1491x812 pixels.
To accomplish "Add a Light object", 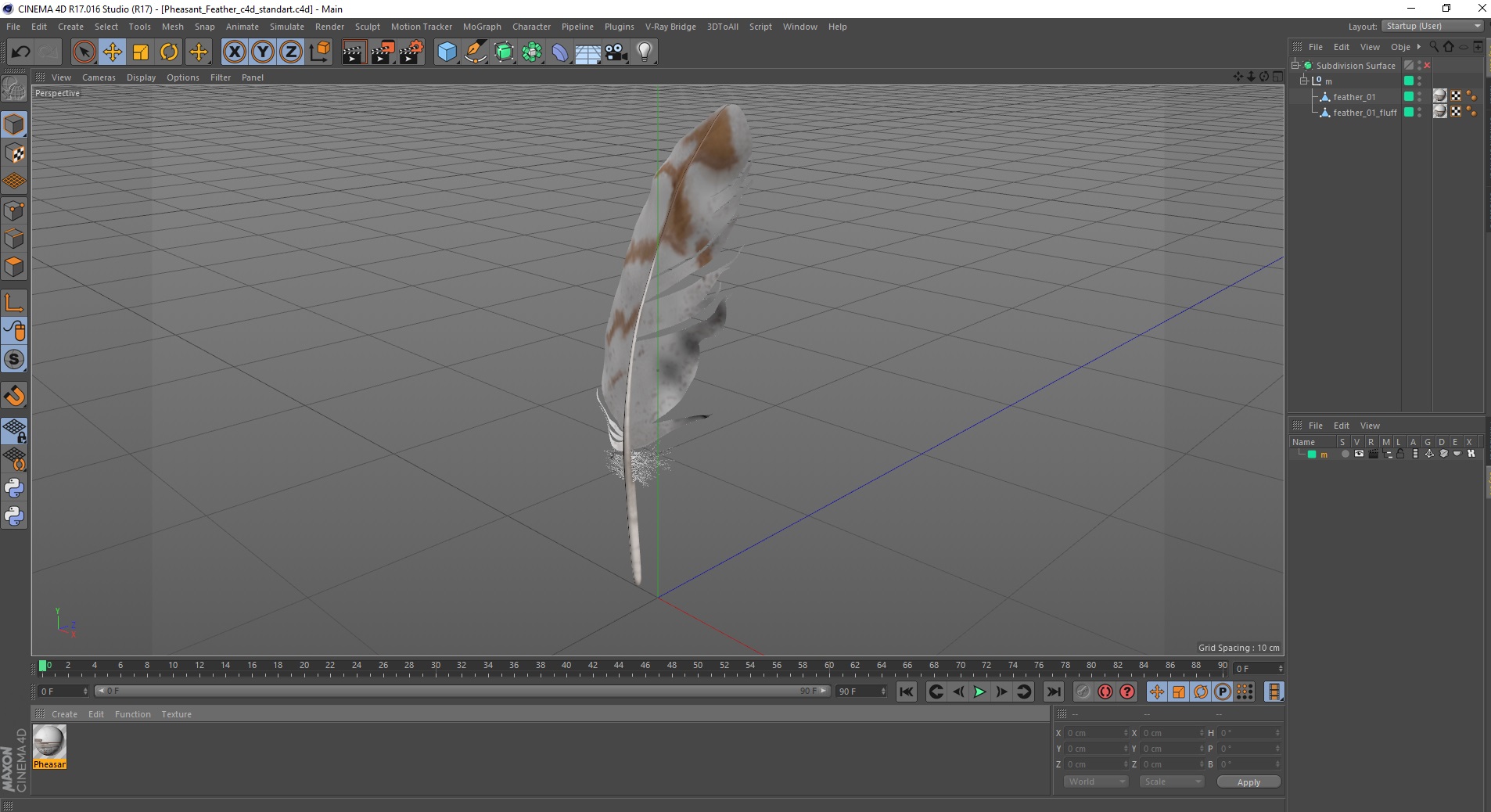I will click(x=645, y=52).
